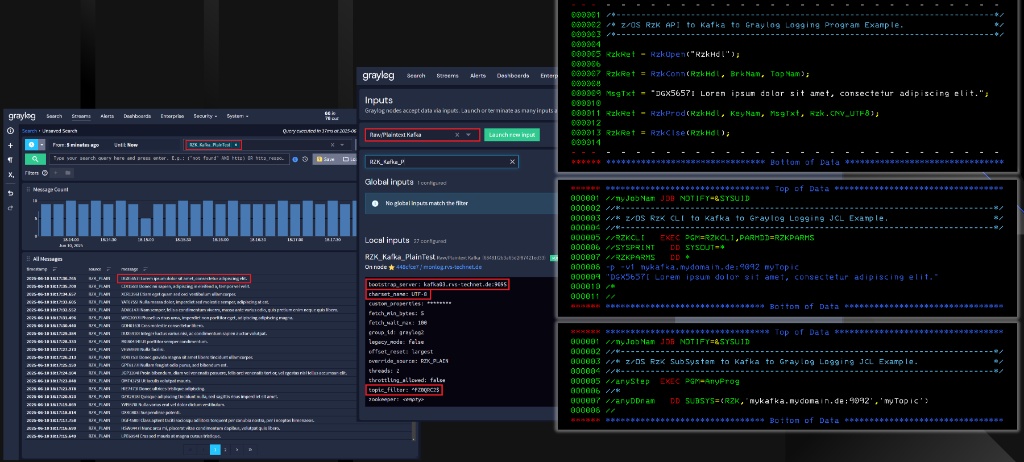
Task: Sort by the timestamp column icon
Action: (55, 269)
